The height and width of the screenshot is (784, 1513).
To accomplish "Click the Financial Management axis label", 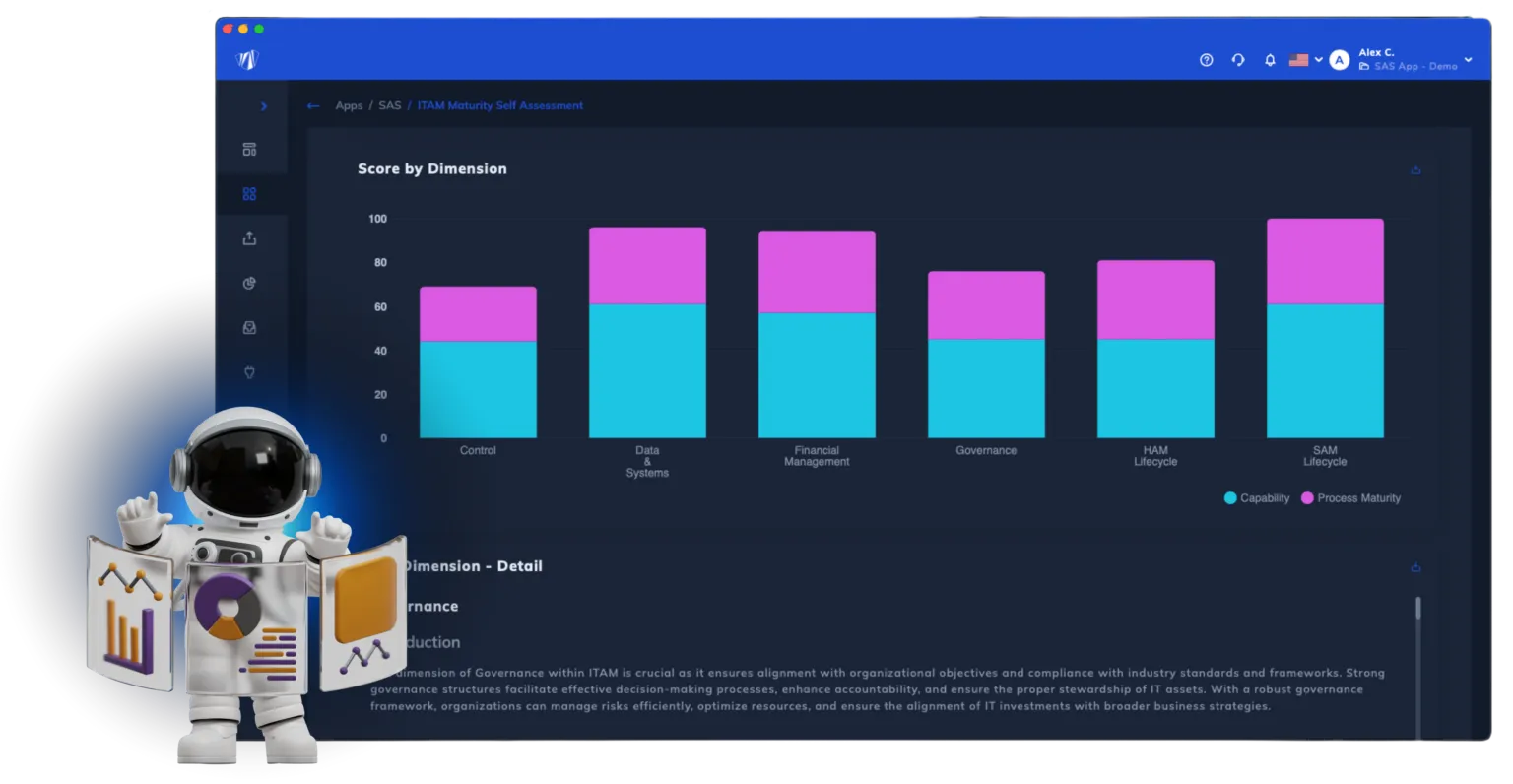I will (817, 456).
